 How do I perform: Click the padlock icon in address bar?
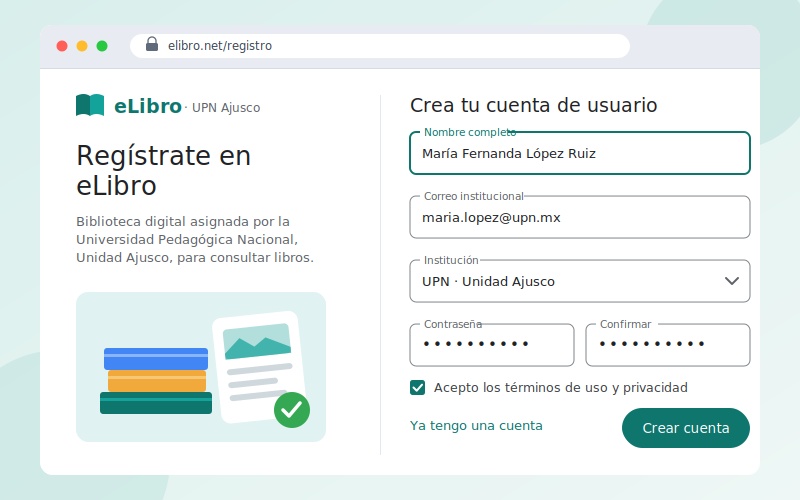[152, 44]
